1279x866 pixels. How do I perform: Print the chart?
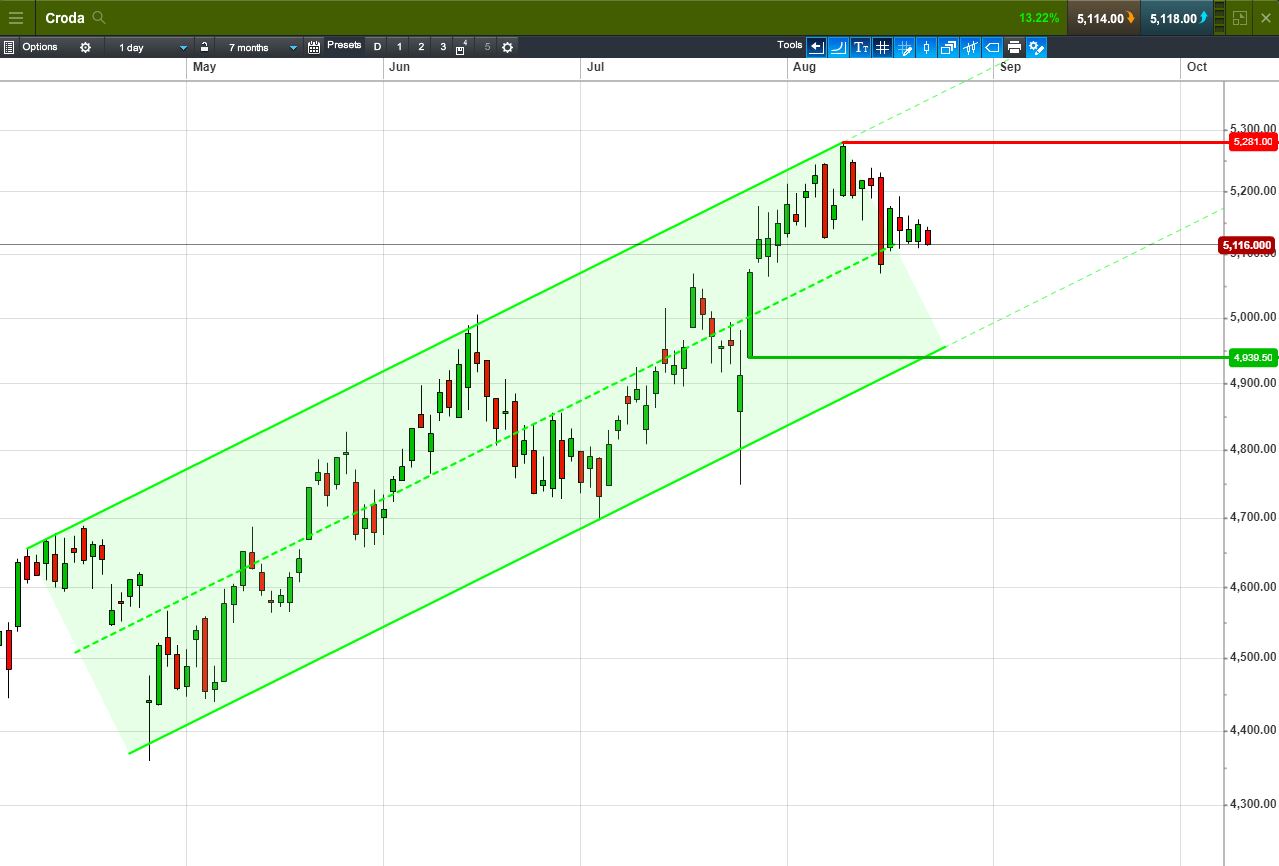tap(1014, 47)
